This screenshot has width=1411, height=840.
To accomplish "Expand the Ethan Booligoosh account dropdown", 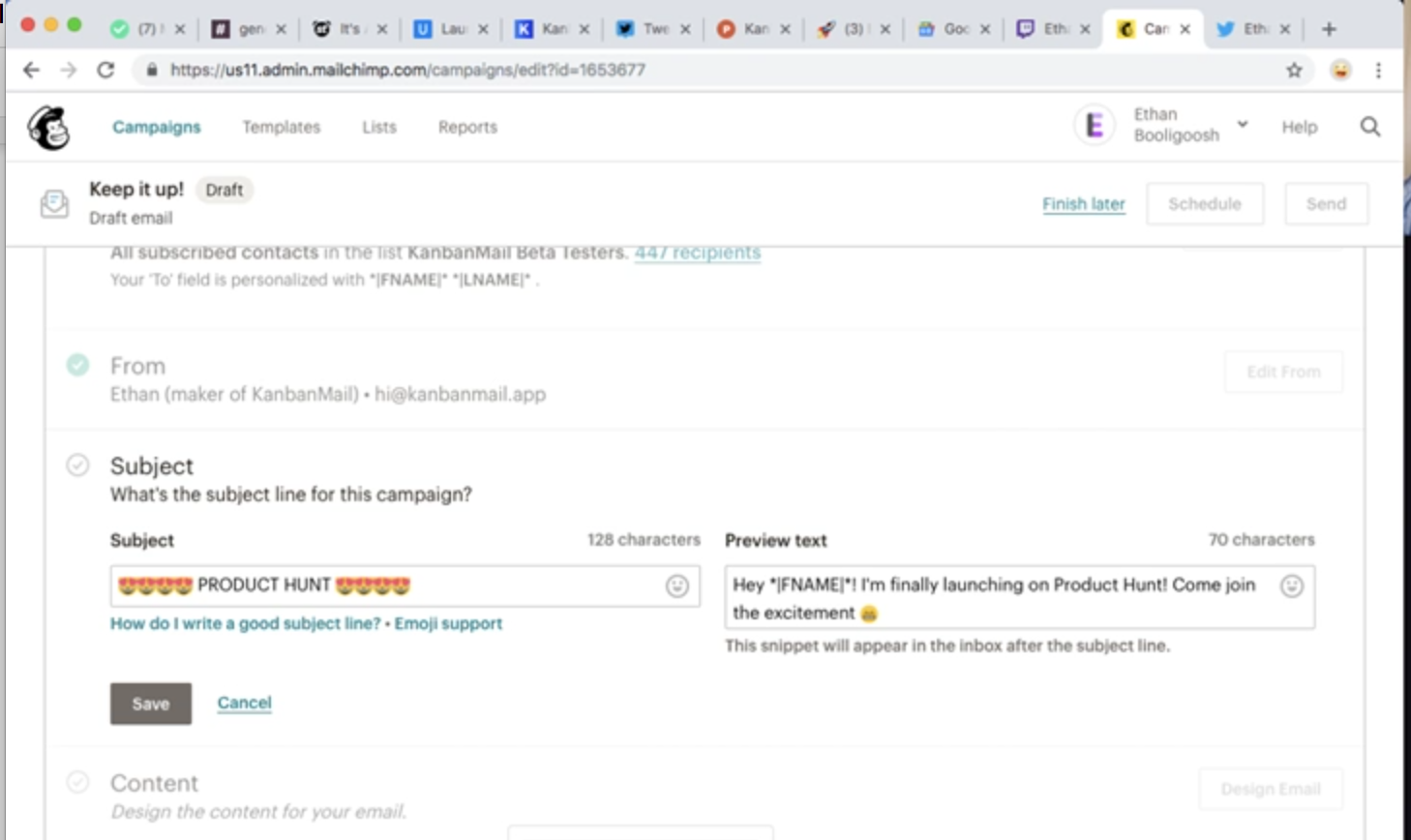I will pyautogui.click(x=1243, y=125).
